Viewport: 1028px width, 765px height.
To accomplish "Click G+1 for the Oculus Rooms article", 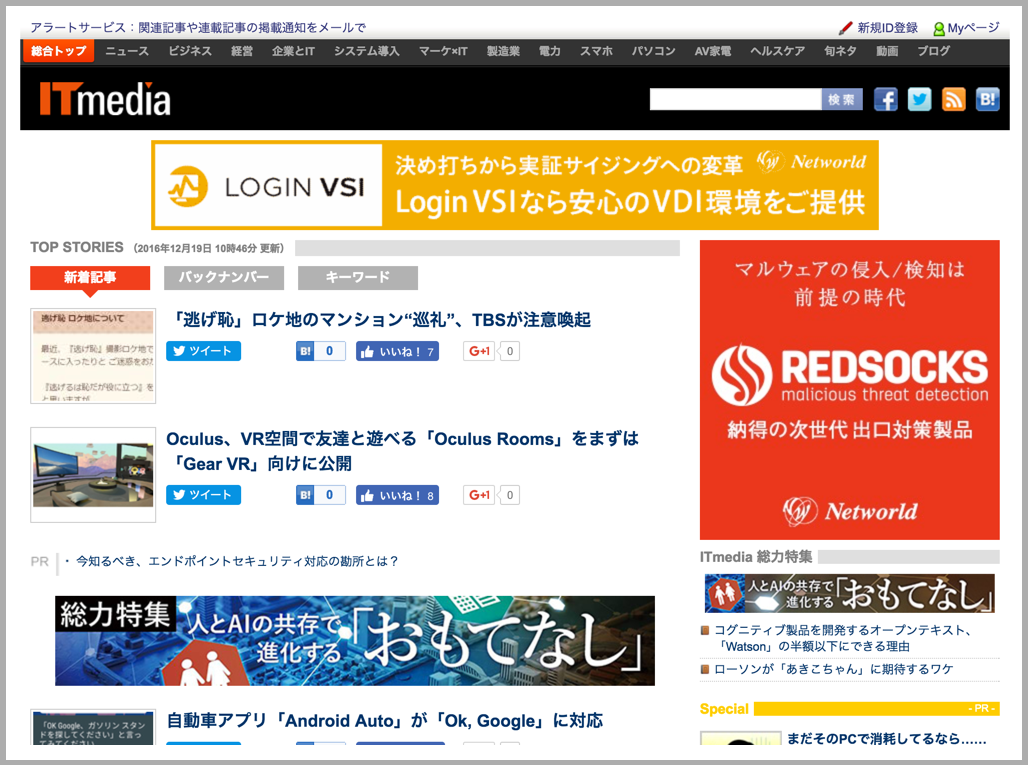I will click(x=479, y=495).
